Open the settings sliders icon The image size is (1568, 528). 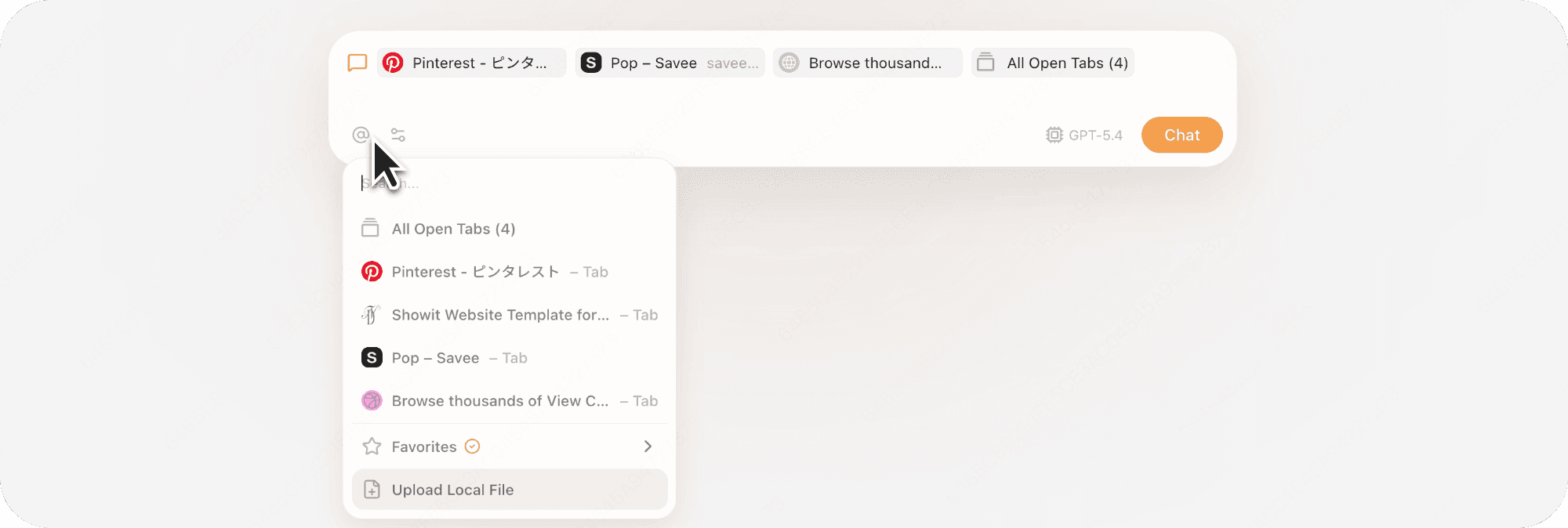[x=398, y=135]
